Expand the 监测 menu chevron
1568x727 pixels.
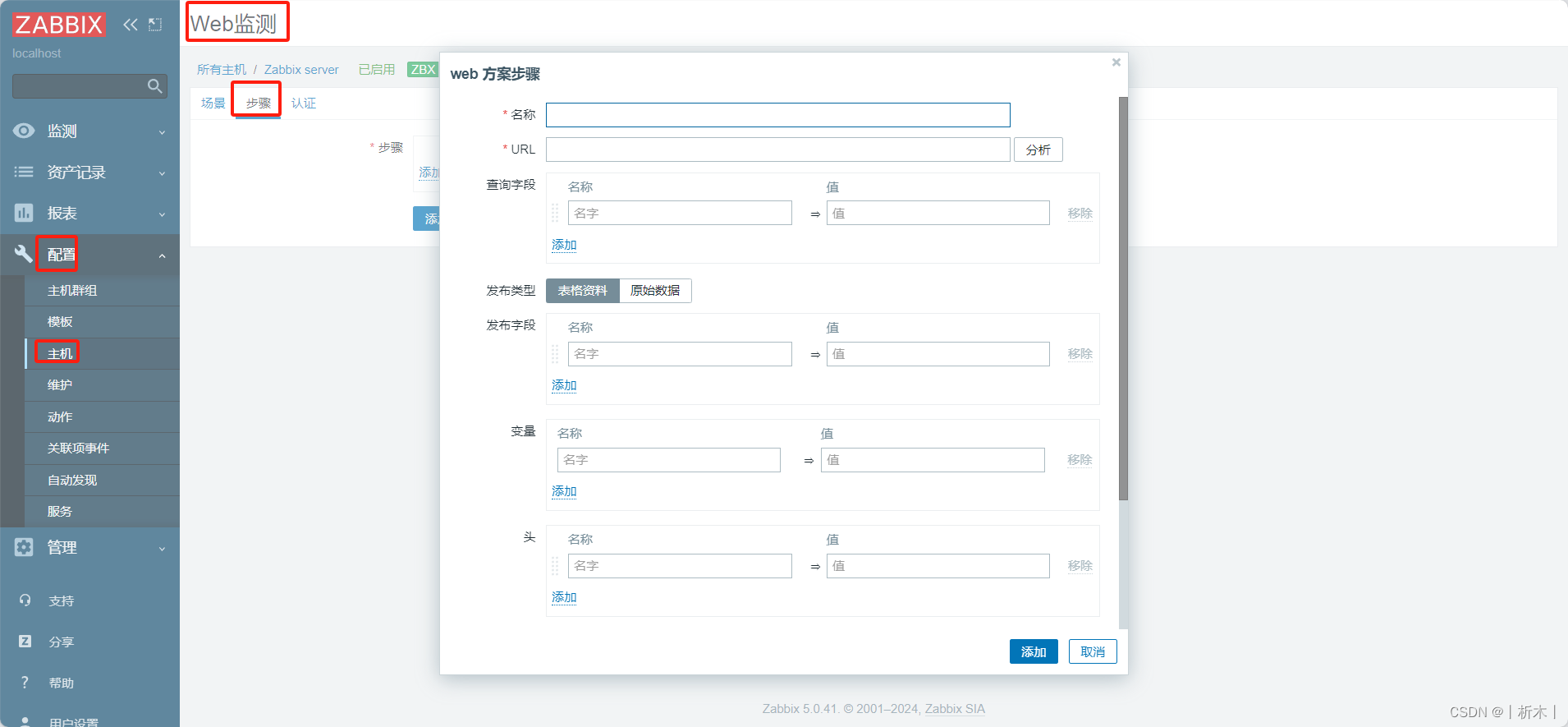162,132
